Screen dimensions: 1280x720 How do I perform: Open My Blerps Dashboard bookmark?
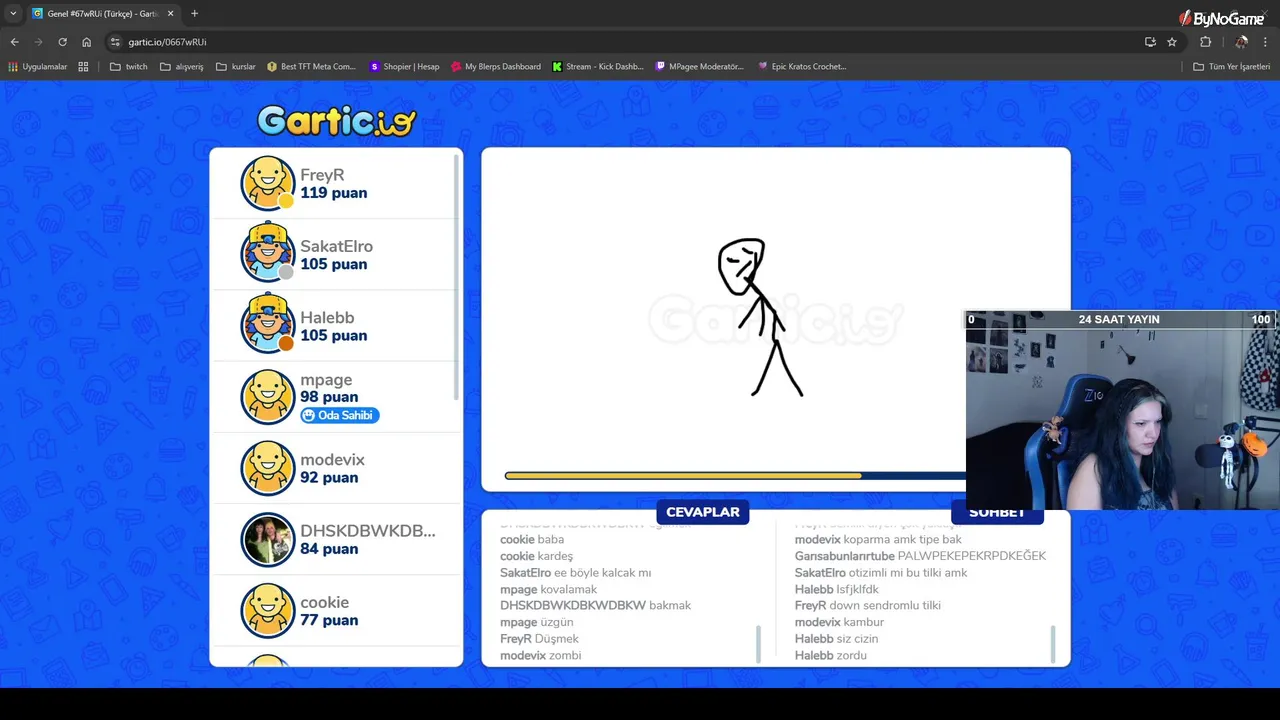(x=495, y=67)
